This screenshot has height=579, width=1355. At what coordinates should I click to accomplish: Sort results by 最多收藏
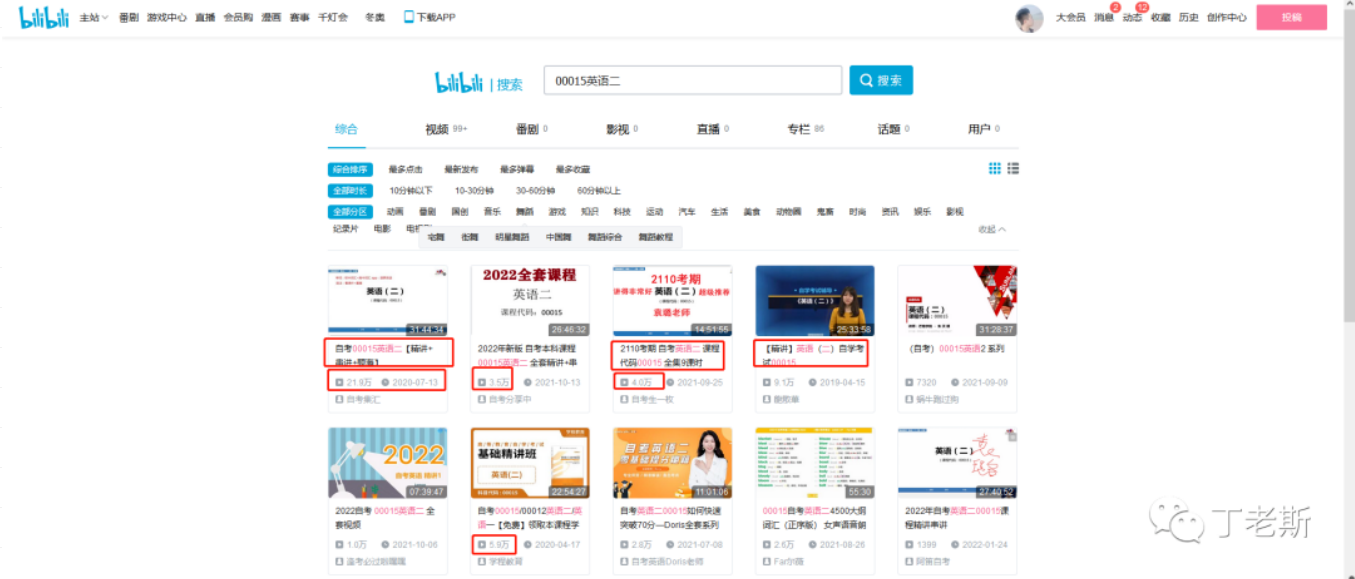click(573, 170)
